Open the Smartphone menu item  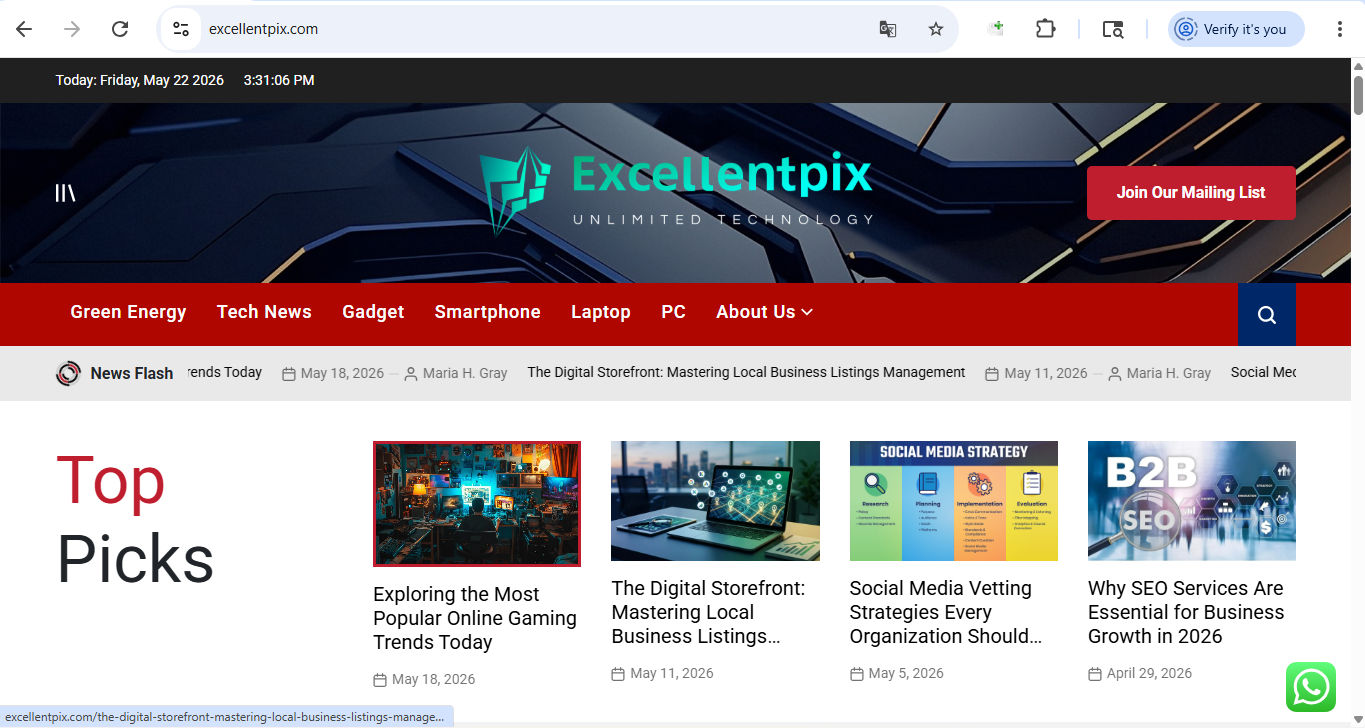click(x=488, y=312)
